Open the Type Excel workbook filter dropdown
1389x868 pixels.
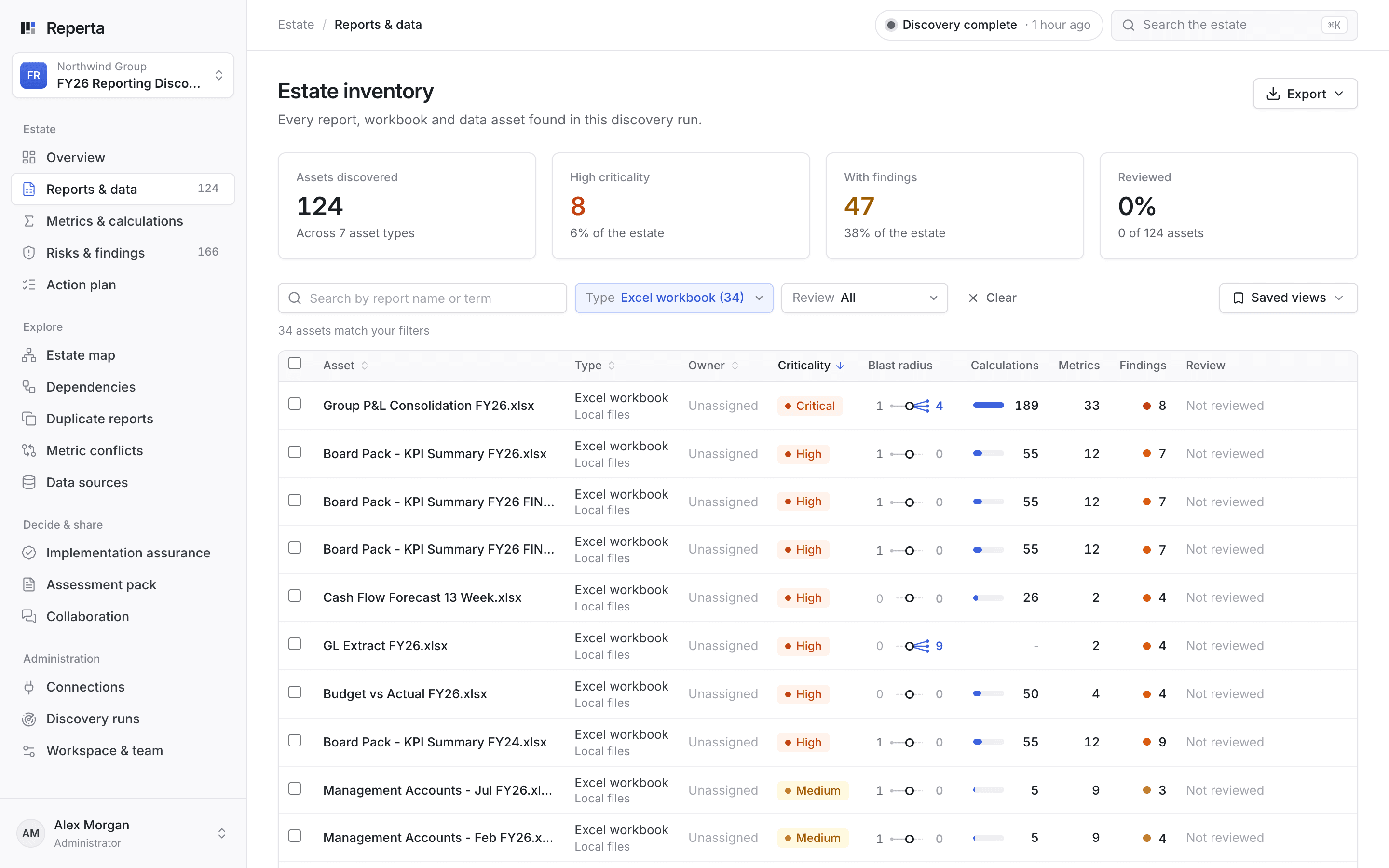(674, 298)
